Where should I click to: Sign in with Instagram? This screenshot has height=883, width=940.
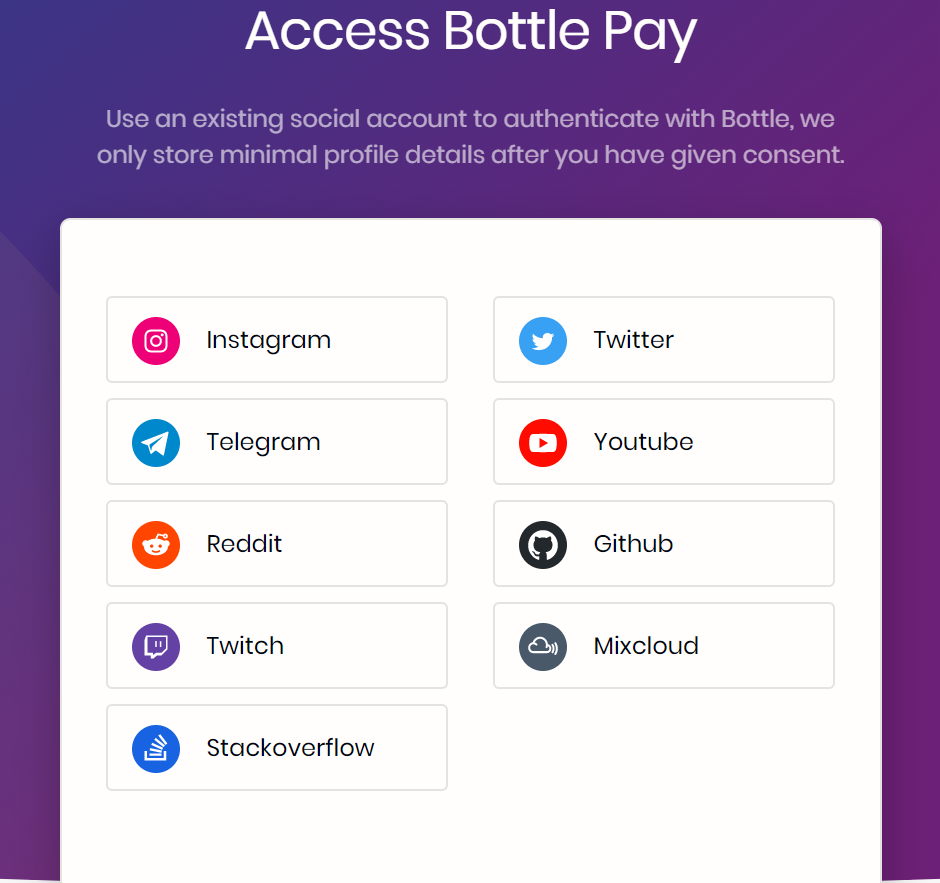point(276,340)
